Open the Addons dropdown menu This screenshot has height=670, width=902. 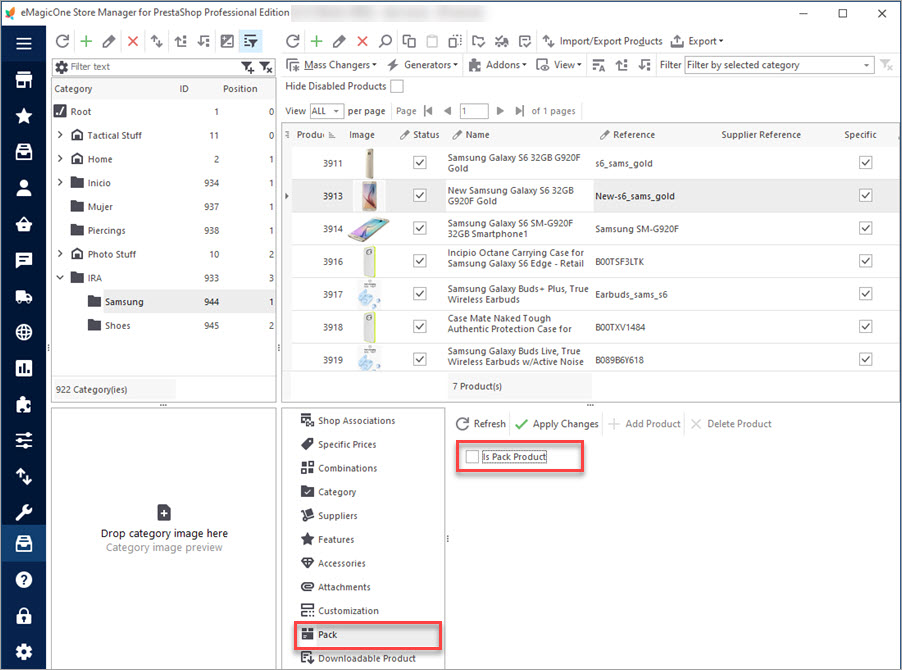coord(498,65)
